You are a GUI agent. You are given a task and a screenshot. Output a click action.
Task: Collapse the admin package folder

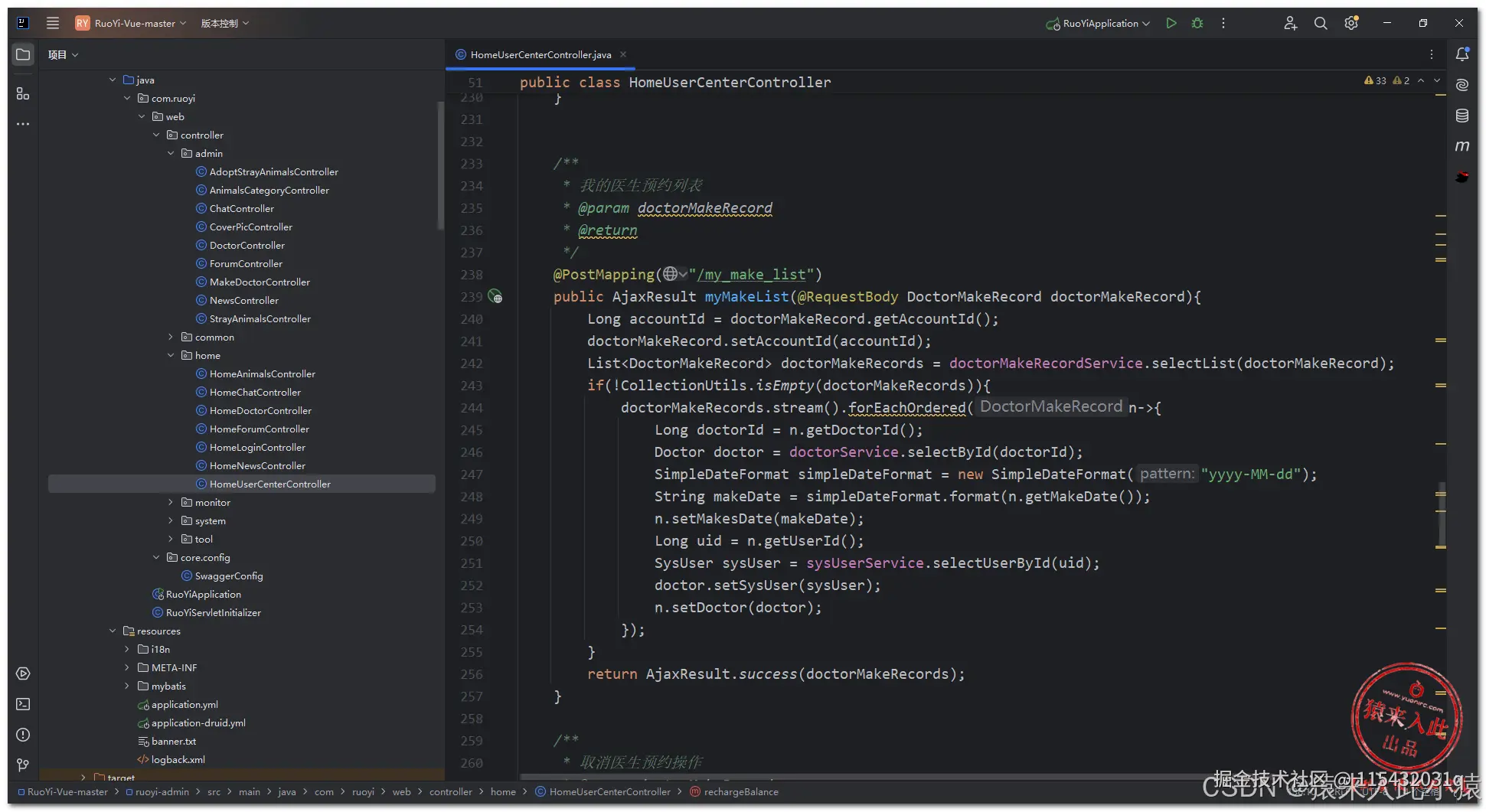tap(171, 154)
